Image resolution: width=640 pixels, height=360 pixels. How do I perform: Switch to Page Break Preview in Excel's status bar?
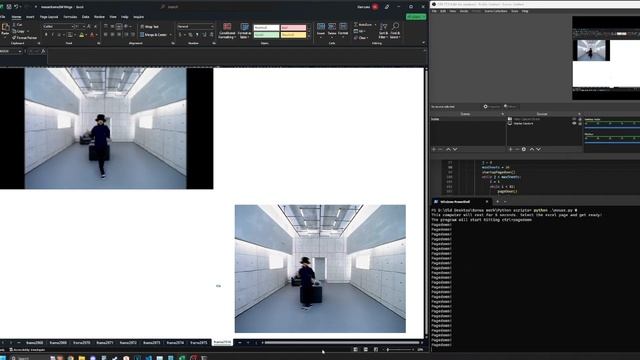point(376,349)
